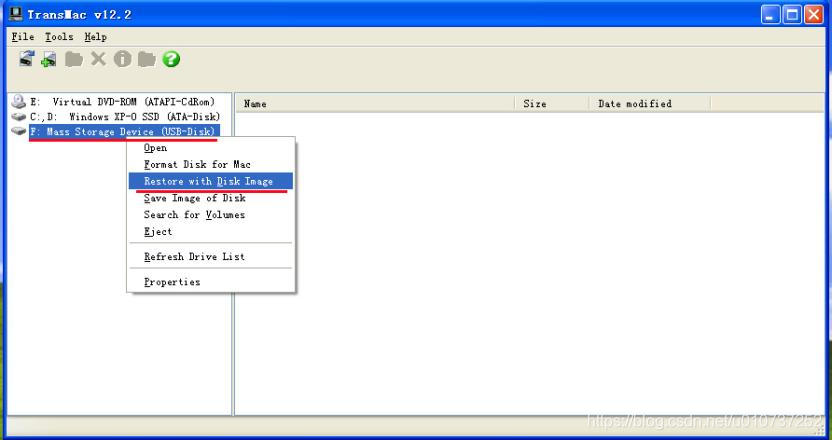Select E: Virtual DVD-ROM drive entry
The height and width of the screenshot is (440, 832).
pyautogui.click(x=123, y=101)
